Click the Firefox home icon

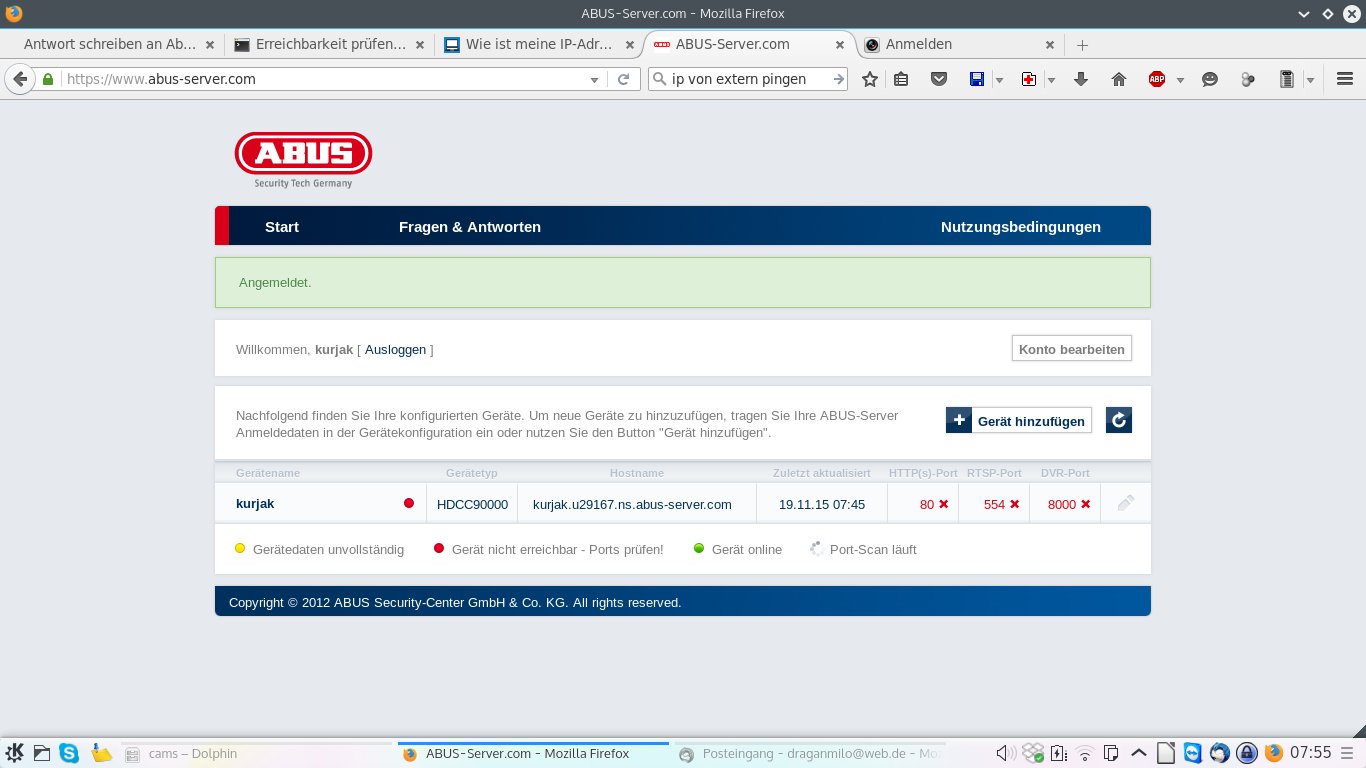1119,79
